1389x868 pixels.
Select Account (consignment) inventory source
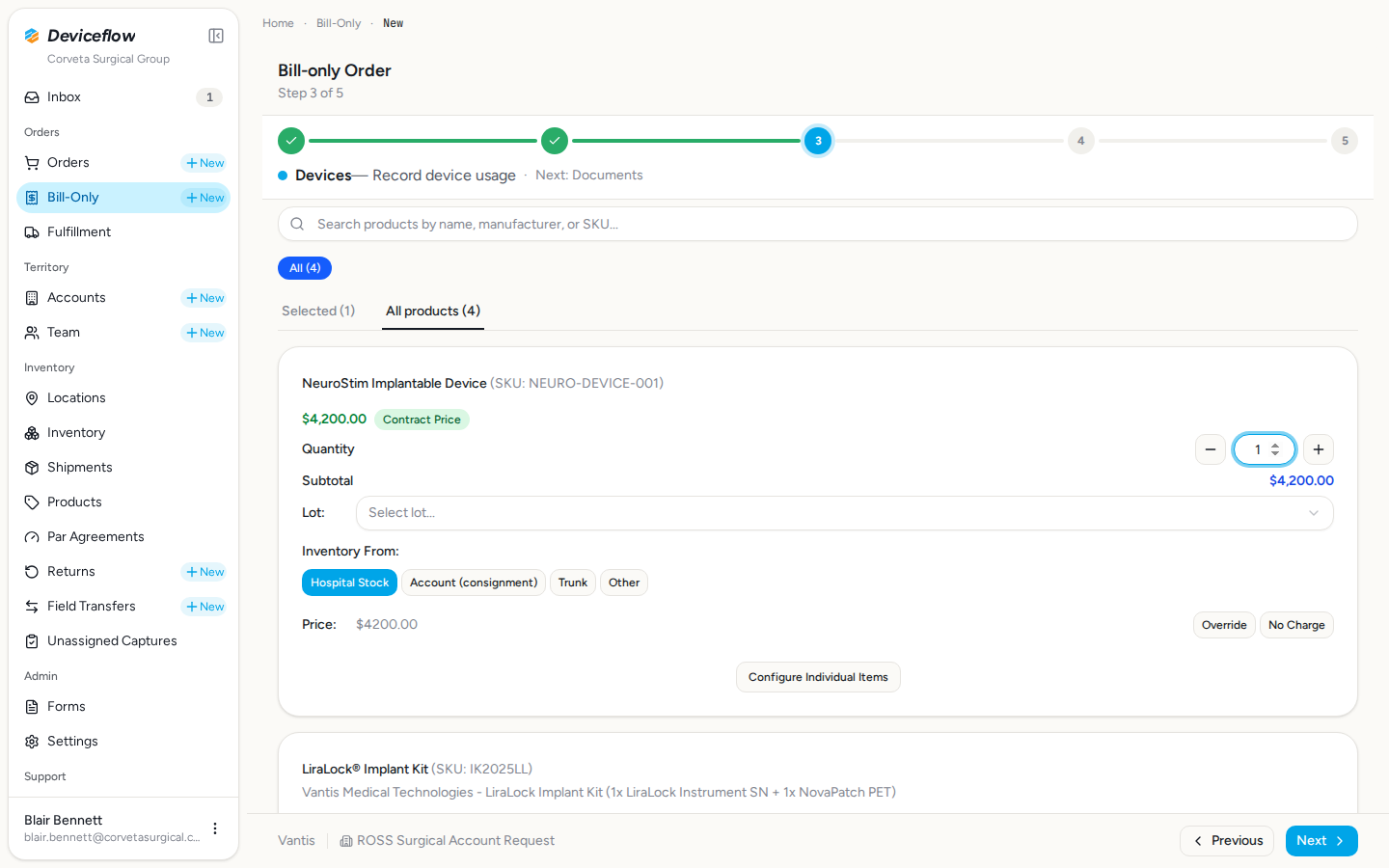click(474, 583)
